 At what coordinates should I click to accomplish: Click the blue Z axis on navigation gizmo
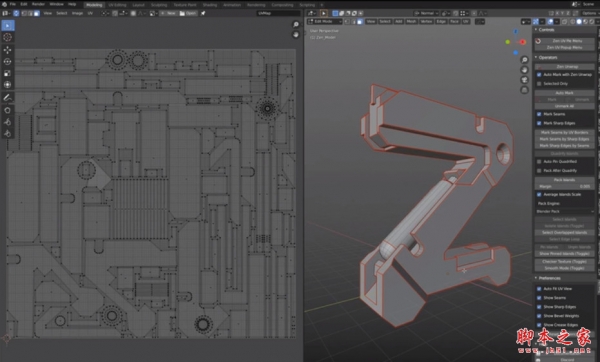pos(515,31)
